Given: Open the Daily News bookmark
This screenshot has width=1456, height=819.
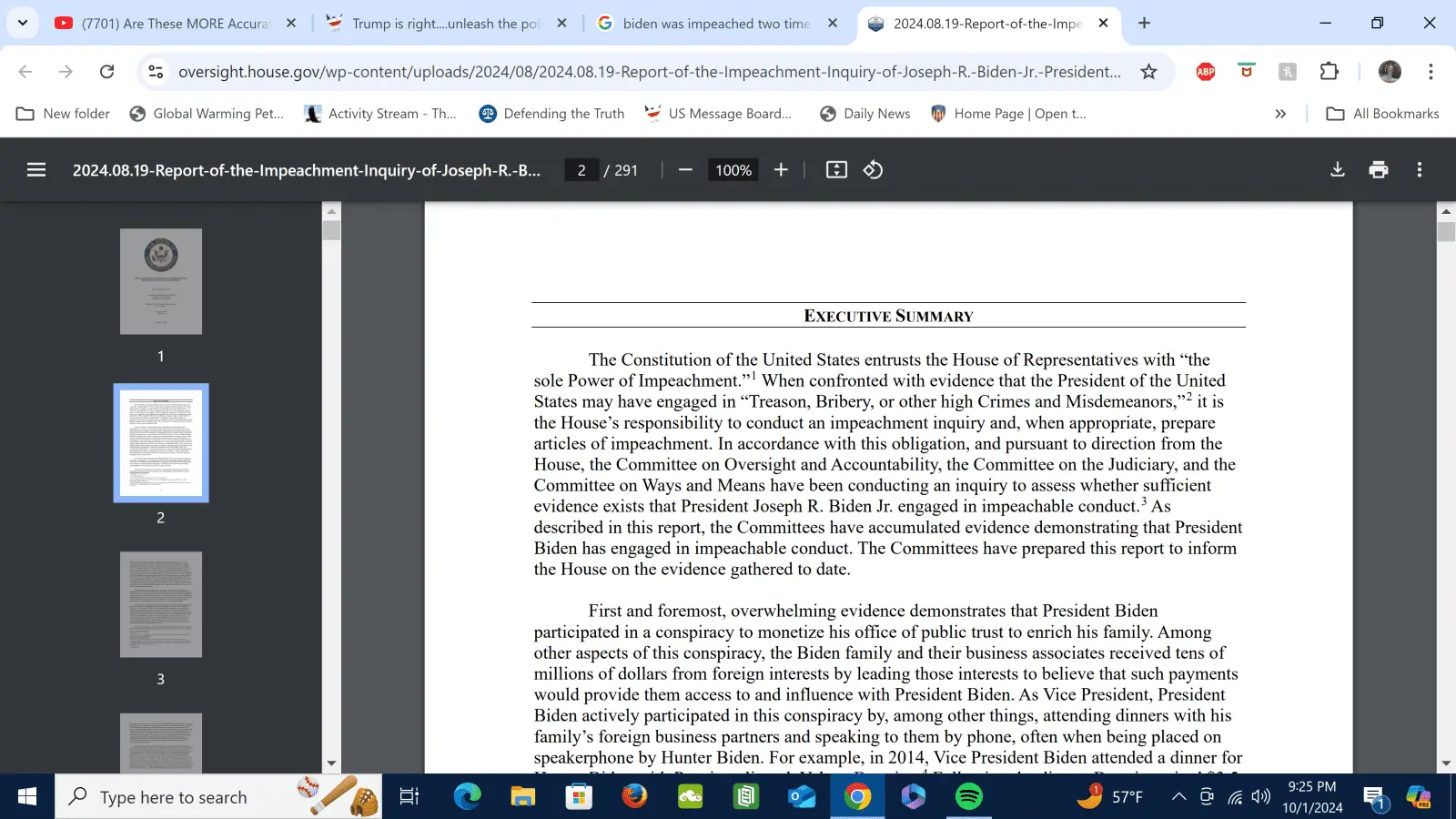Looking at the screenshot, I should coord(864,114).
